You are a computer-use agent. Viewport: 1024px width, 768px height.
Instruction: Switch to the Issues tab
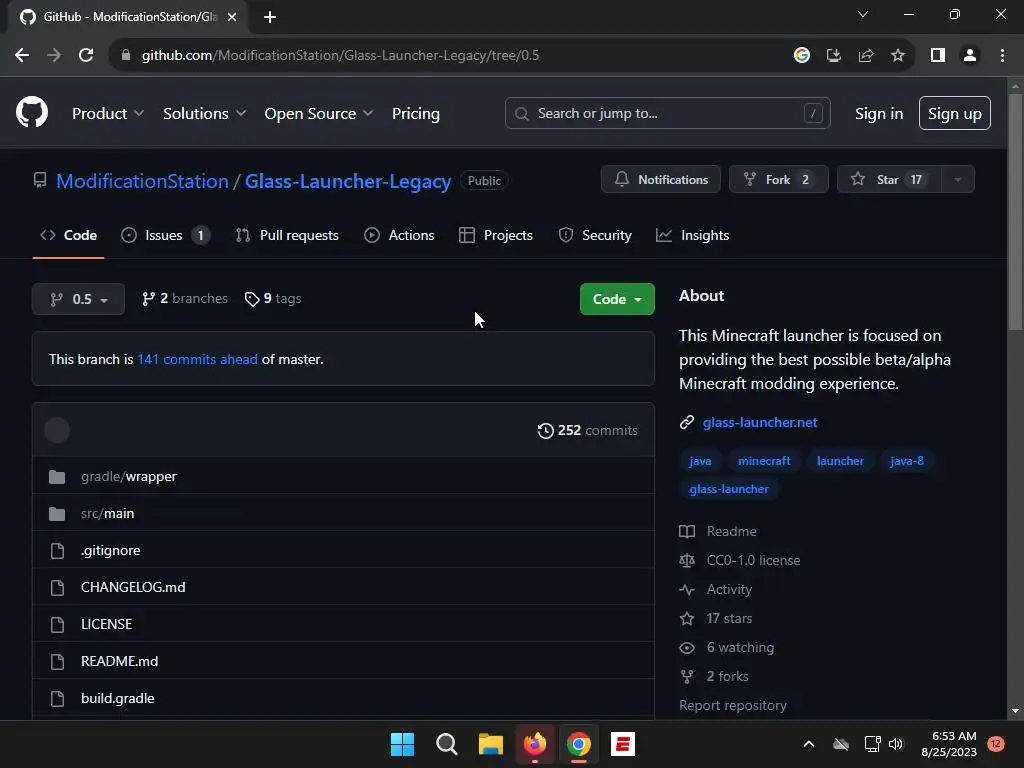tap(165, 235)
